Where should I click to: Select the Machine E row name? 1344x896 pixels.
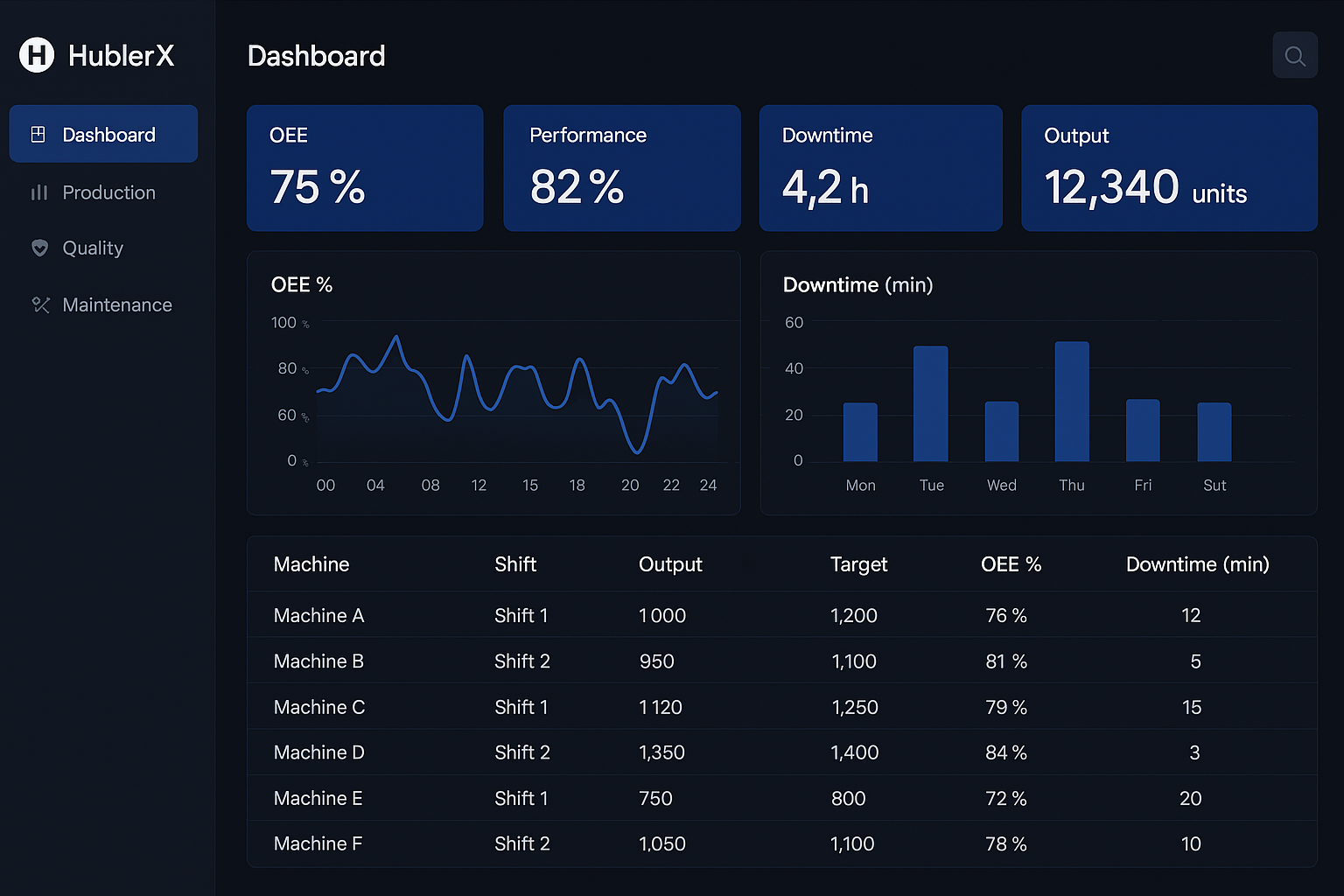[x=318, y=798]
